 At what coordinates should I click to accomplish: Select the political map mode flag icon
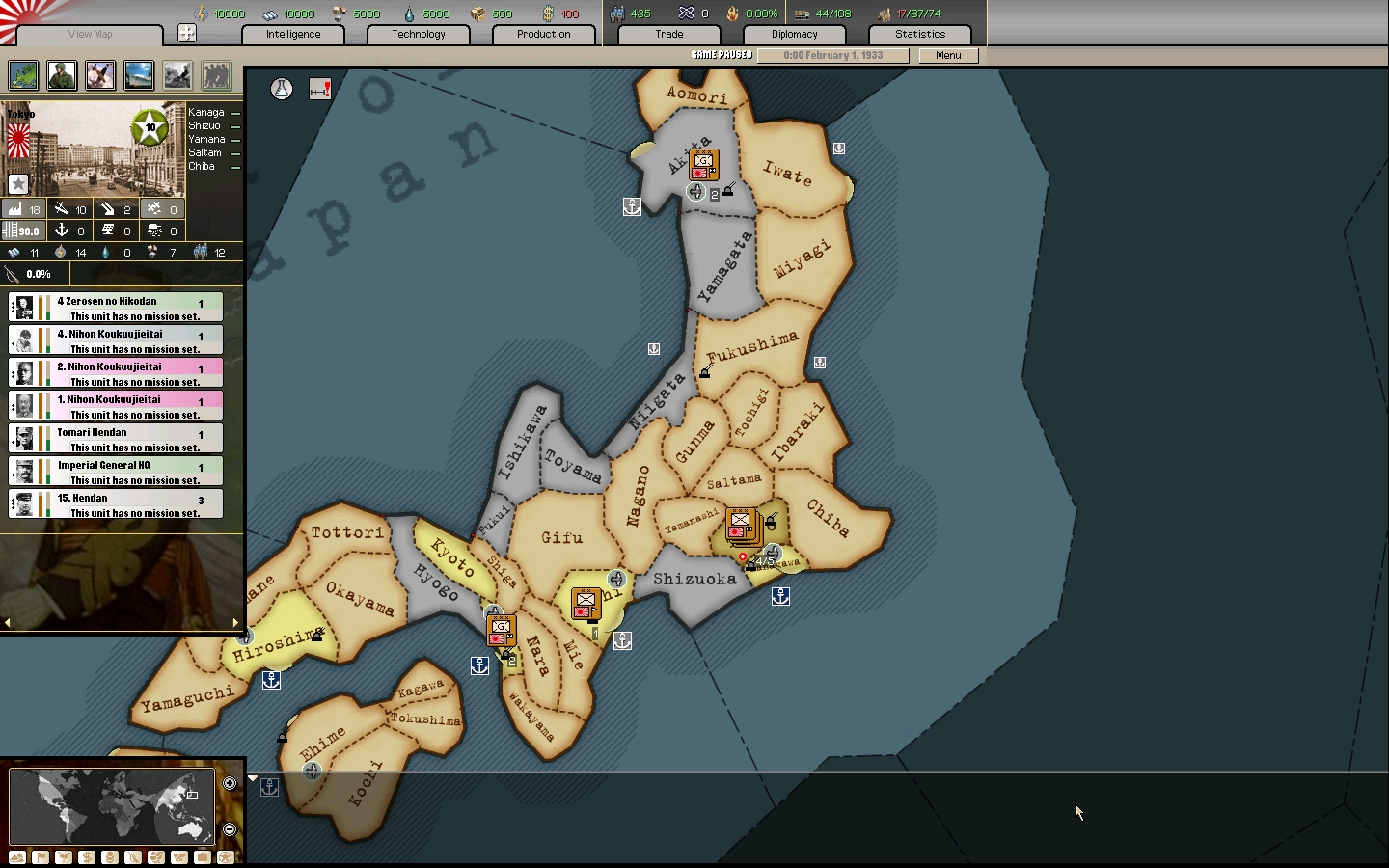pyautogui.click(x=41, y=857)
